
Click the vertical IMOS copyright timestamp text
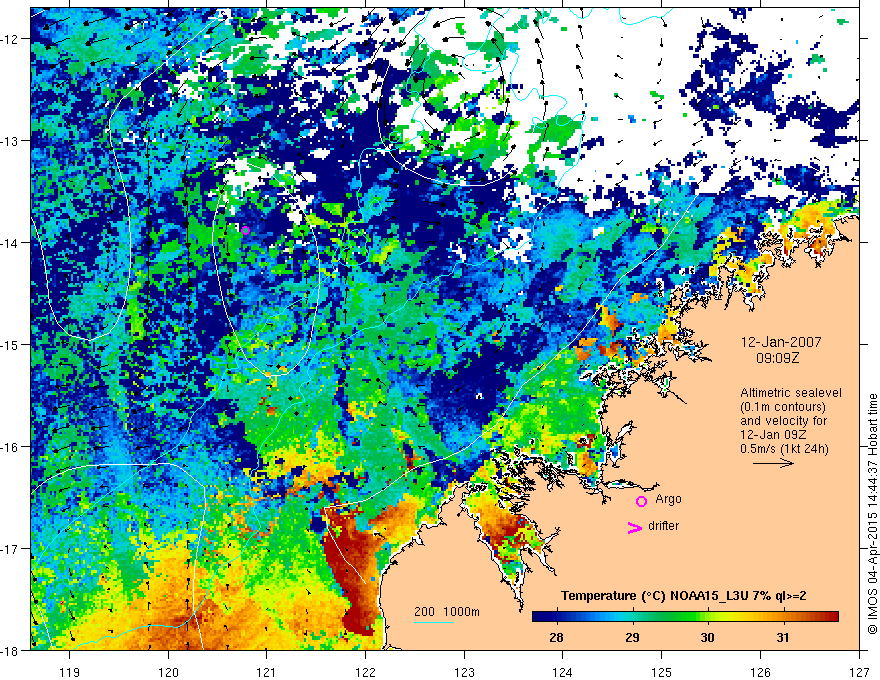(872, 514)
